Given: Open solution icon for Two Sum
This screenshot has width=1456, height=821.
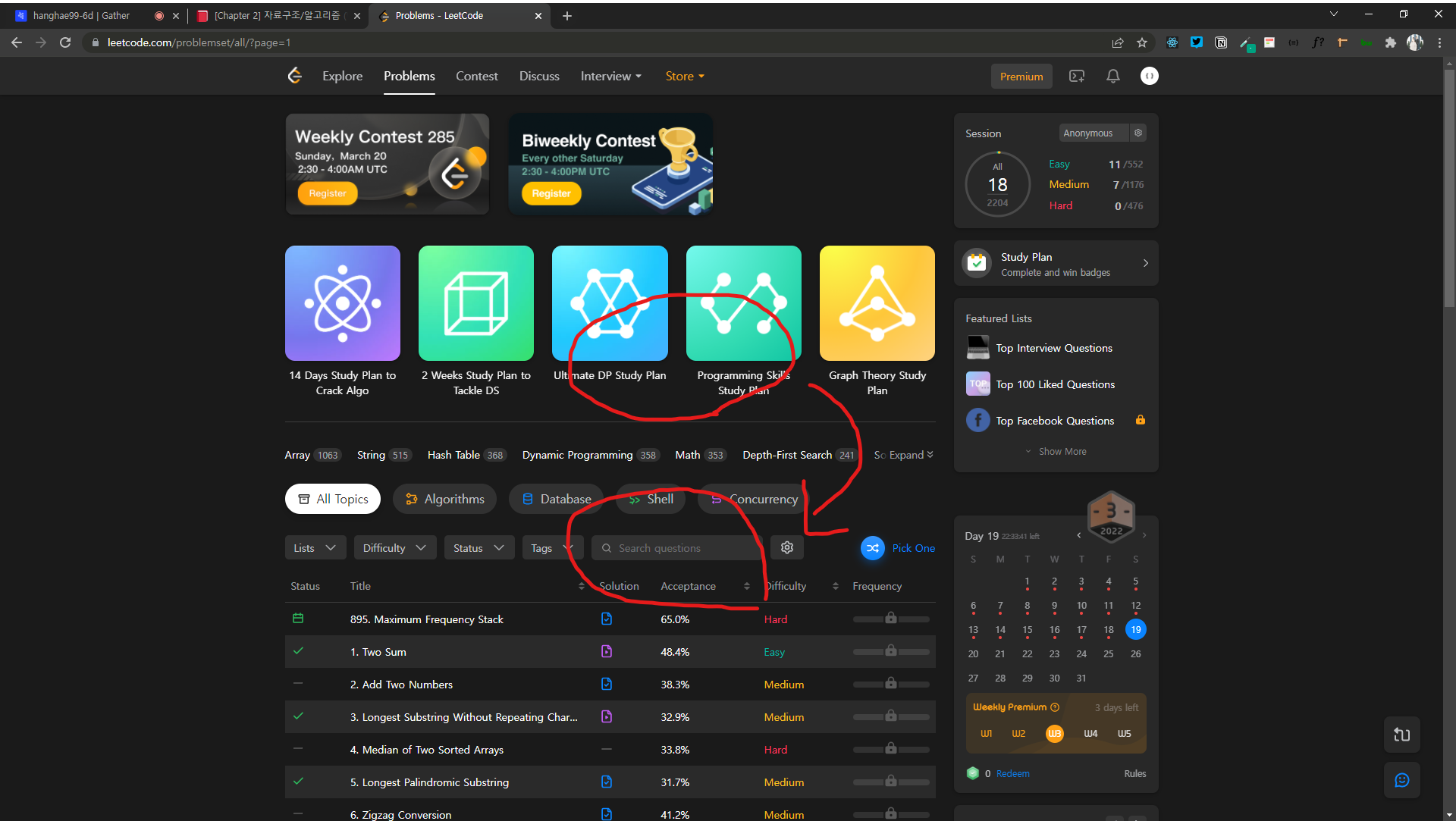Looking at the screenshot, I should pyautogui.click(x=607, y=652).
